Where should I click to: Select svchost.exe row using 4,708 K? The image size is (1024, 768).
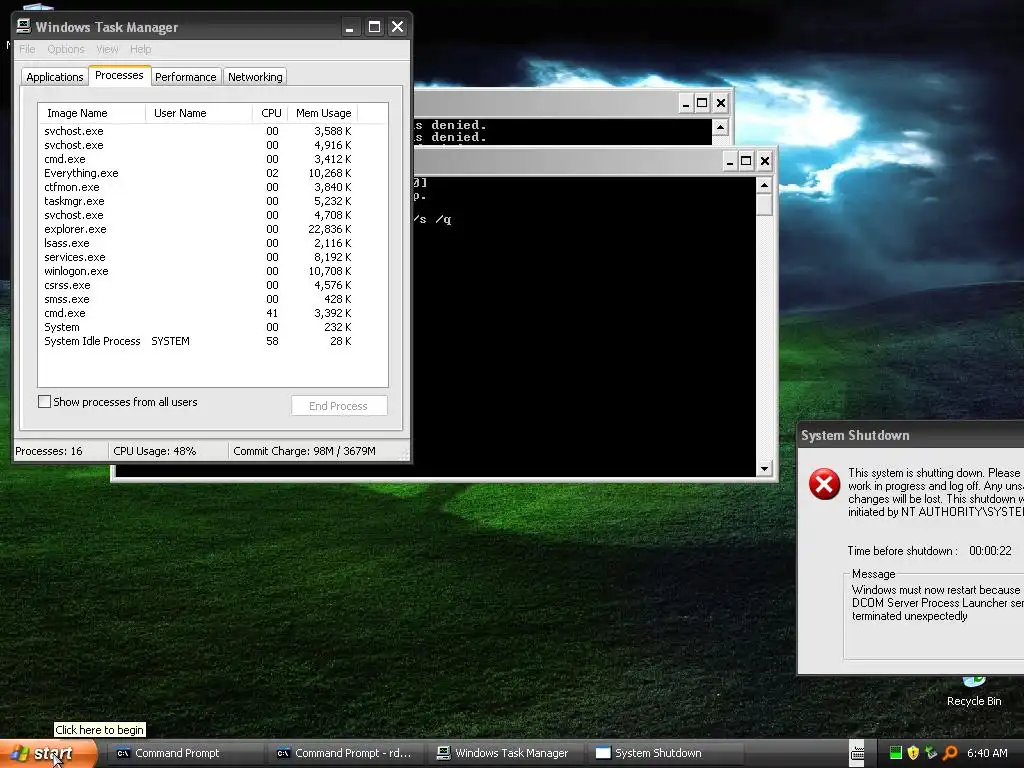(199, 215)
